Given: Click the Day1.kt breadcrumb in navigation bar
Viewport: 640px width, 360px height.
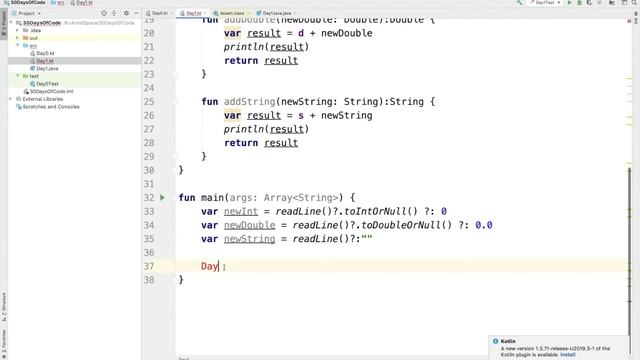Looking at the screenshot, I should point(82,2).
